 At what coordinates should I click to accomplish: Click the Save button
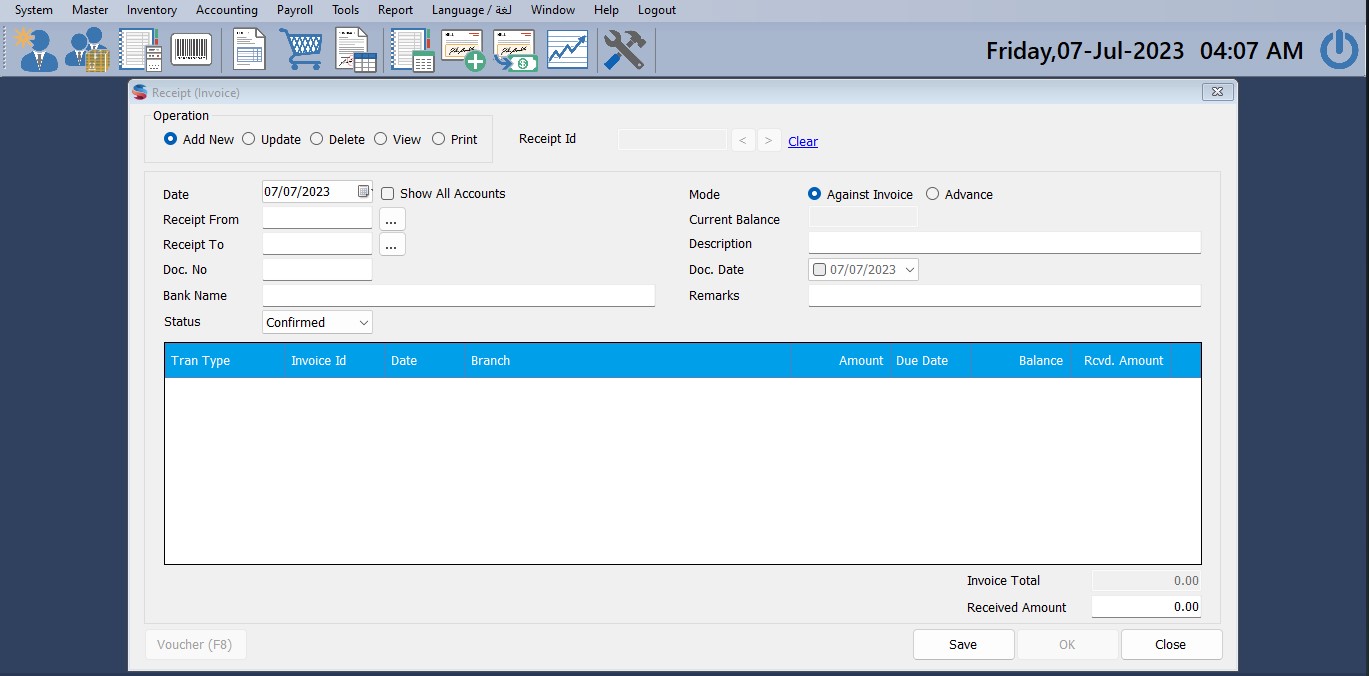click(x=964, y=645)
